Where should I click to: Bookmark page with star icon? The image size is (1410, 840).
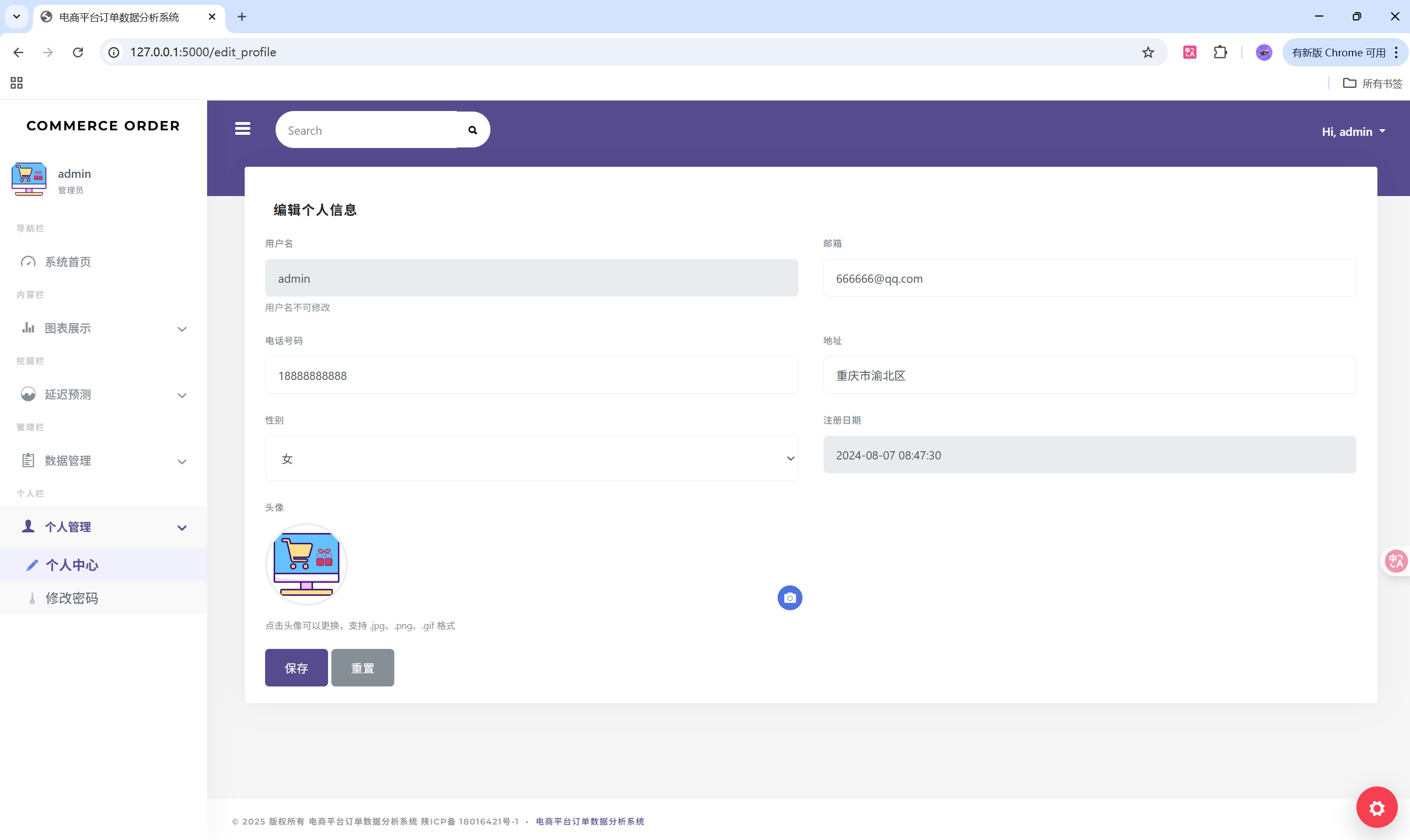pyautogui.click(x=1147, y=52)
